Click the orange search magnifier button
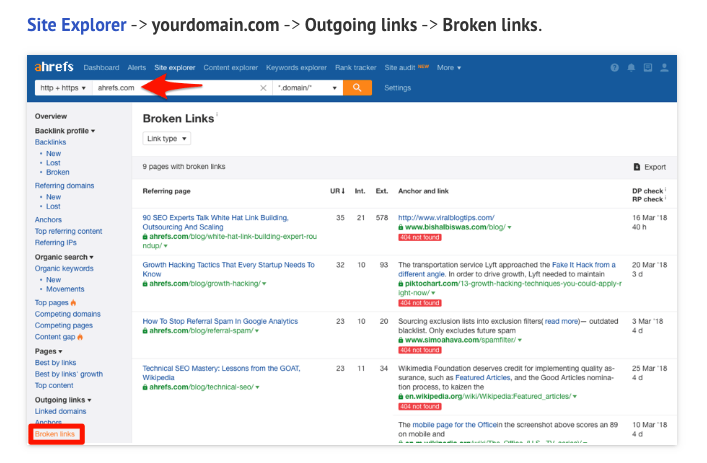 [x=357, y=87]
